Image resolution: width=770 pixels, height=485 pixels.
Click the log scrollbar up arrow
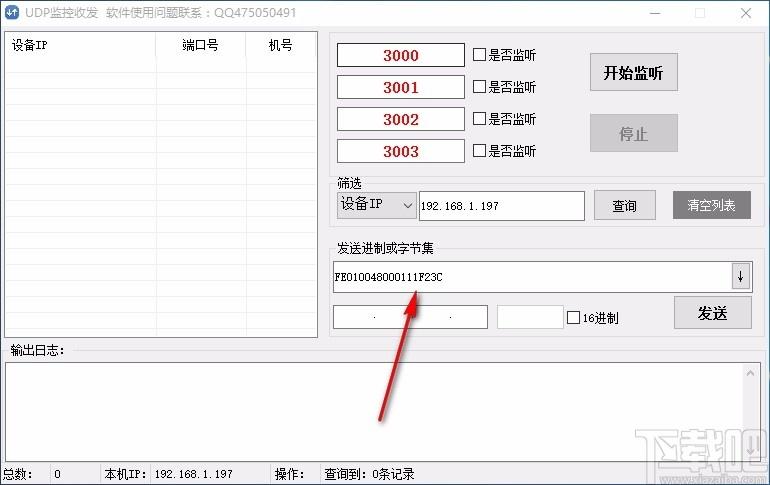(750, 374)
